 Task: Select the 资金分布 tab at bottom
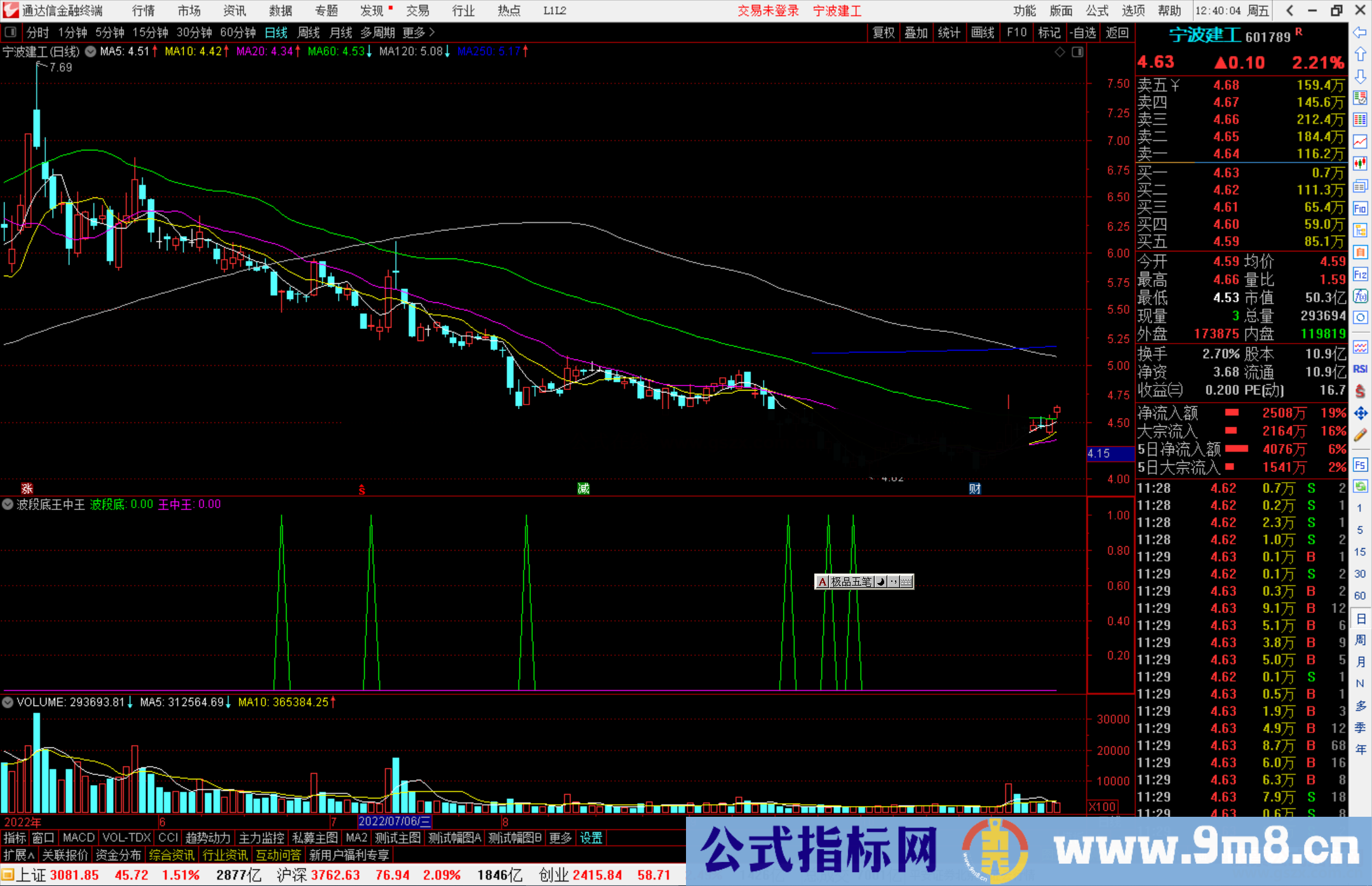(x=118, y=856)
